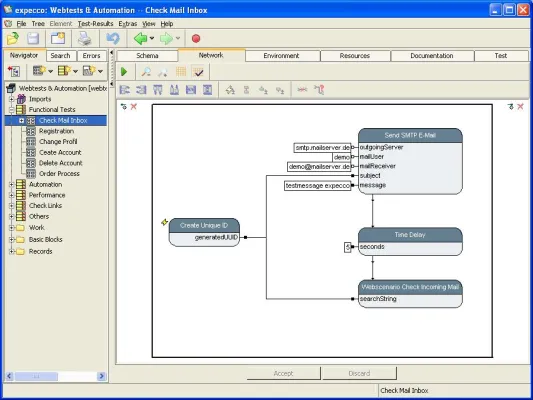Click the Discard button

click(x=359, y=373)
